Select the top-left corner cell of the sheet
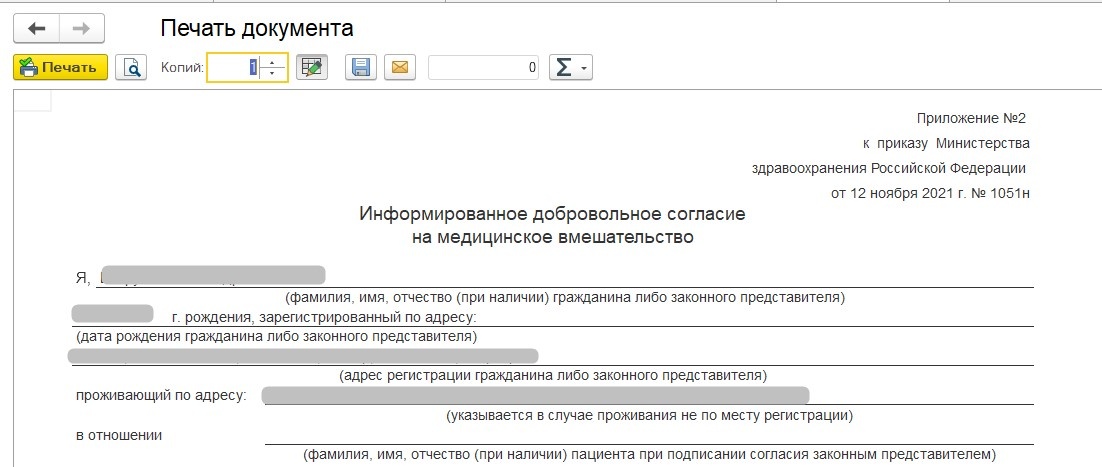This screenshot has height=467, width=1102. (x=32, y=100)
